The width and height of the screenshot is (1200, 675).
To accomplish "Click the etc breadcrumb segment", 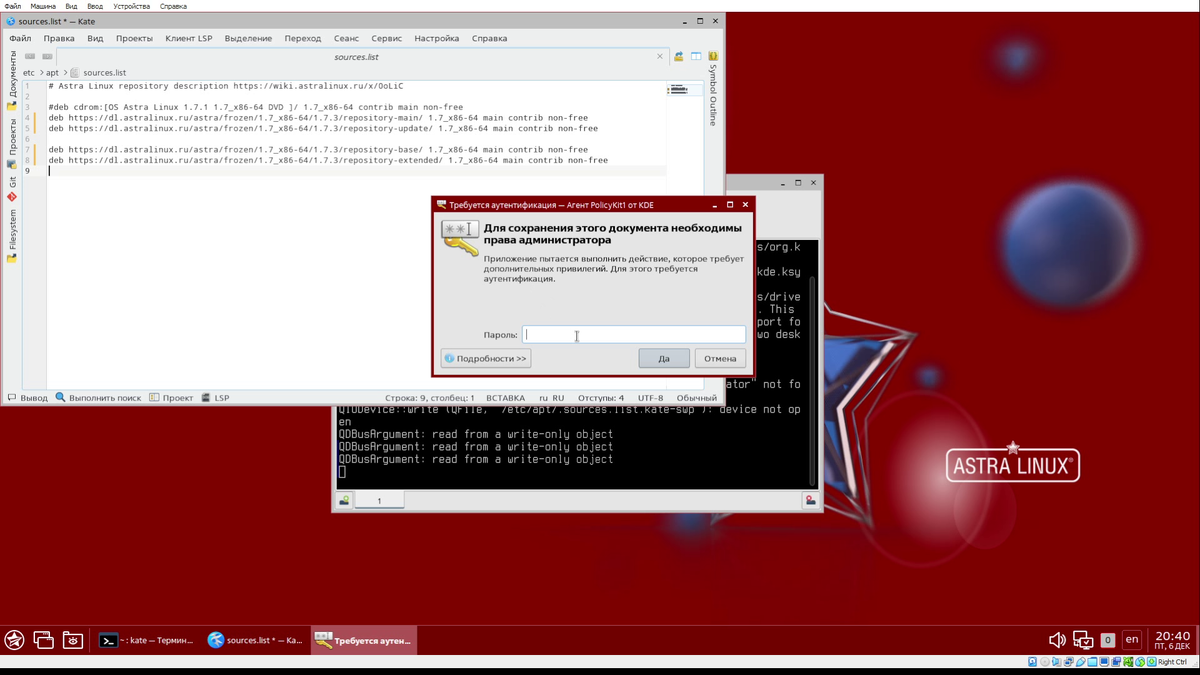I will click(x=29, y=72).
